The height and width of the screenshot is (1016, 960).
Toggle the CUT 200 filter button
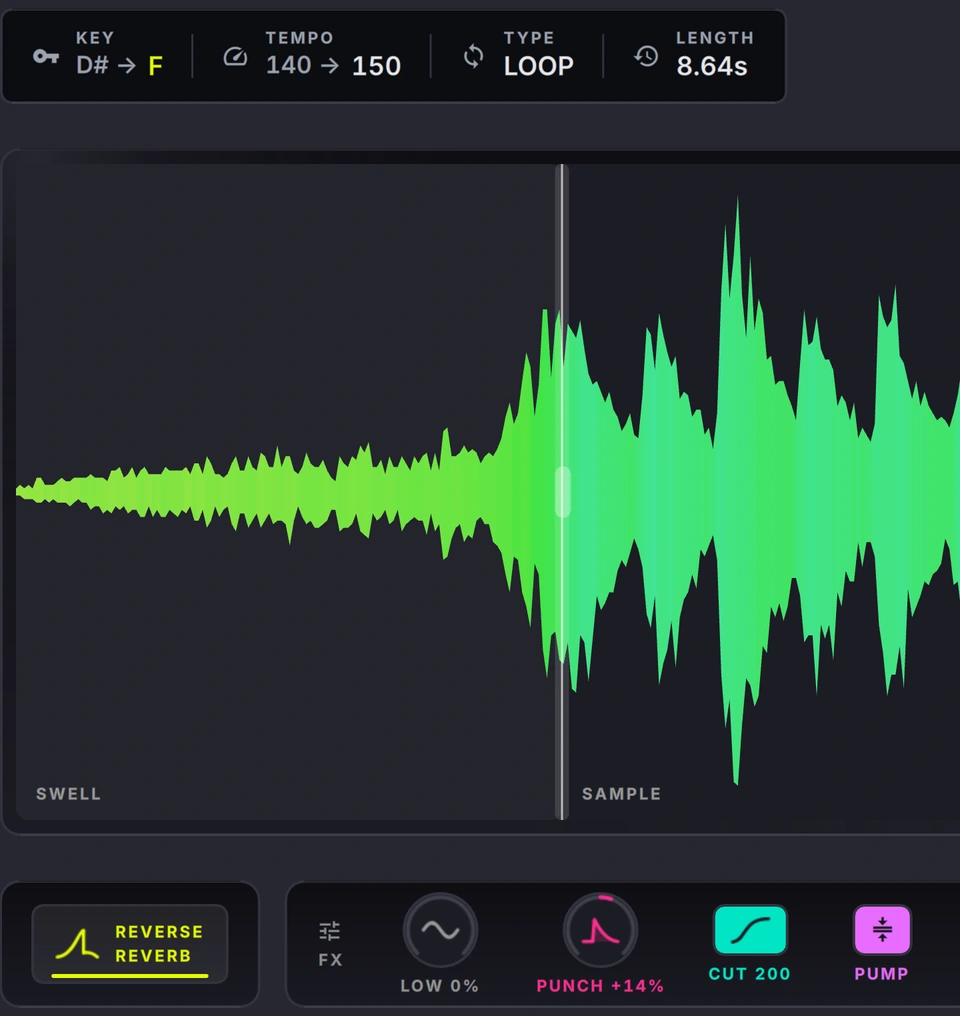(750, 930)
